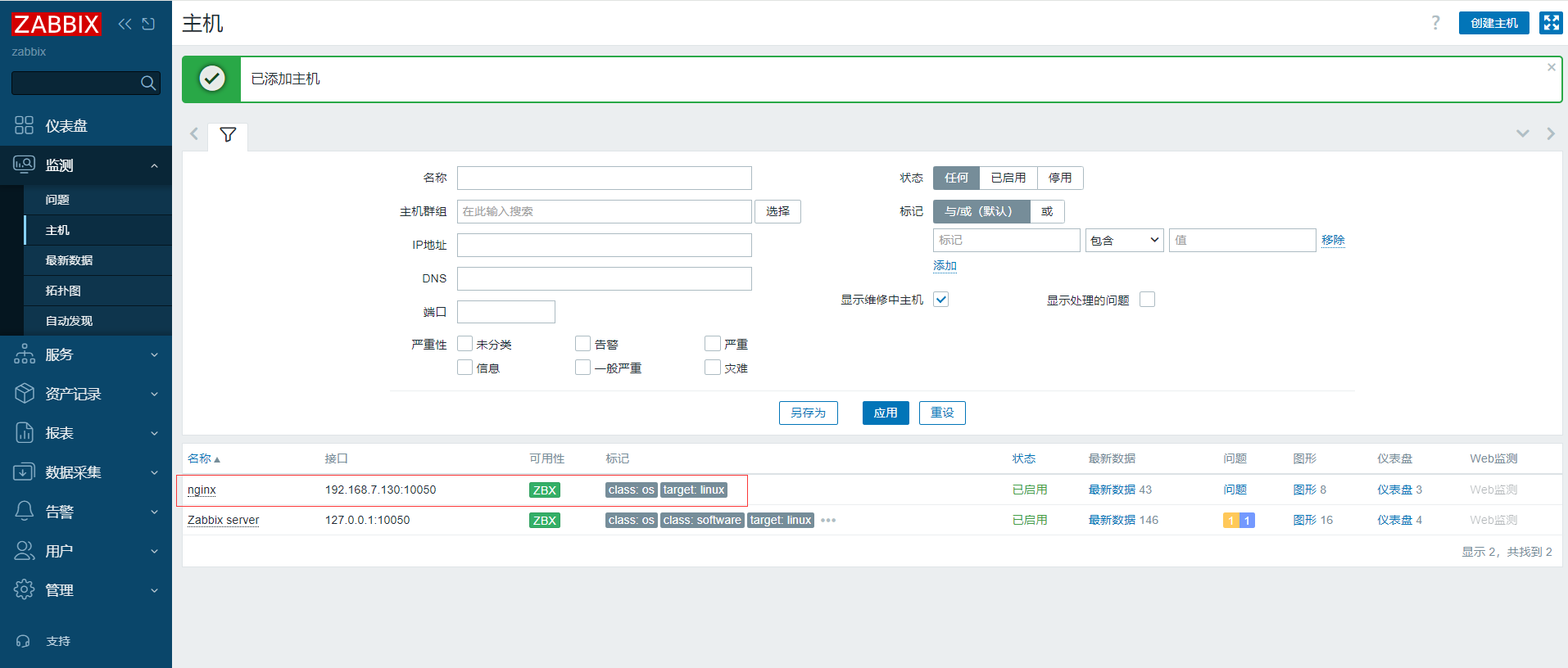Image resolution: width=1568 pixels, height=668 pixels.
Task: Enable 显示处理的问题 checkbox
Action: coord(1147,300)
